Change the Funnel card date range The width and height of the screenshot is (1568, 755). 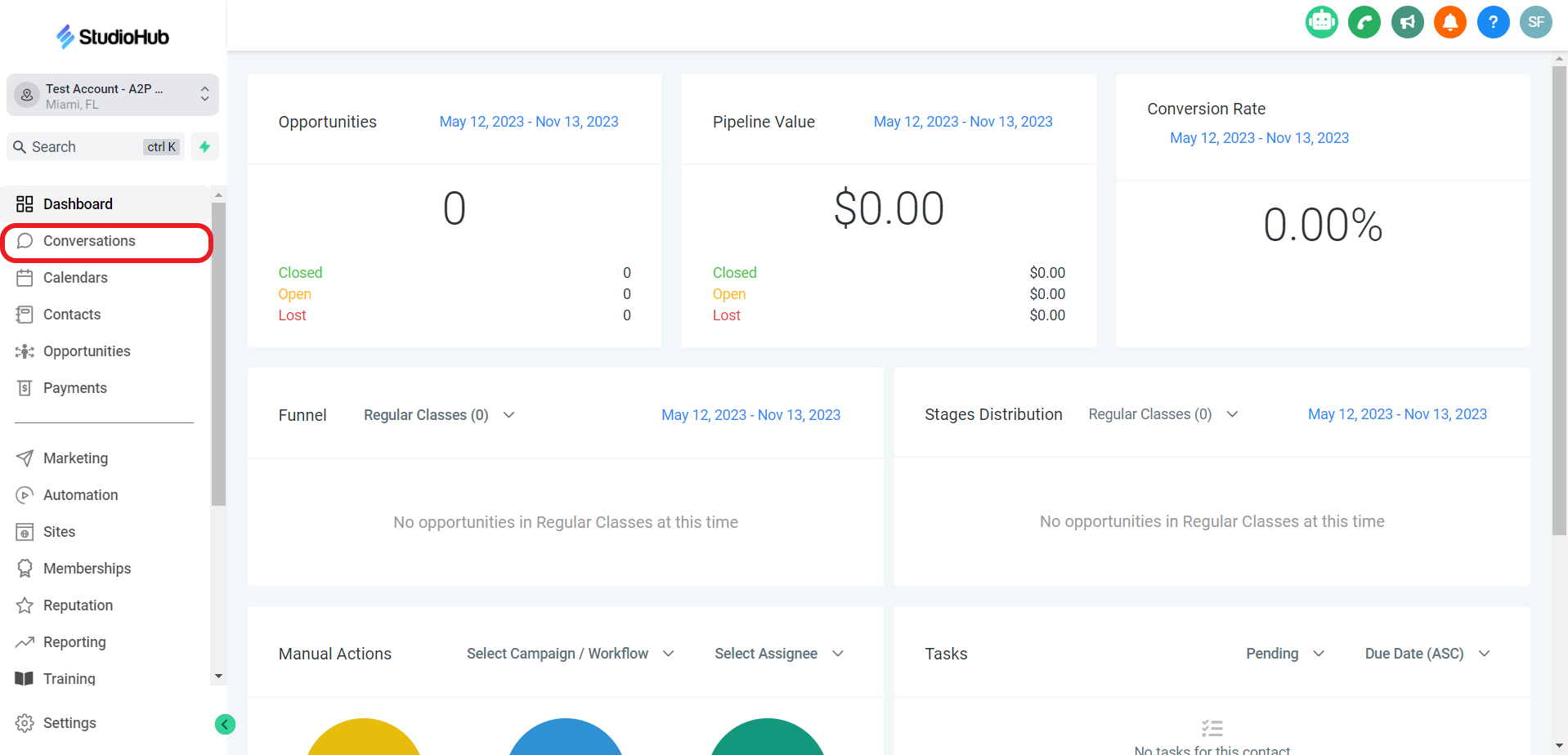(x=750, y=415)
